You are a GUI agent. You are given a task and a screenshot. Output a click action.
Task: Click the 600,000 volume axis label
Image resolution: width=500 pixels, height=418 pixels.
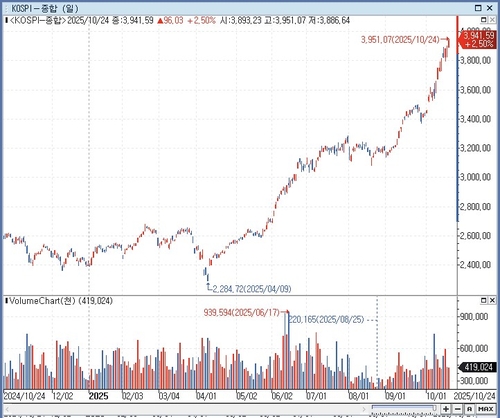475,348
